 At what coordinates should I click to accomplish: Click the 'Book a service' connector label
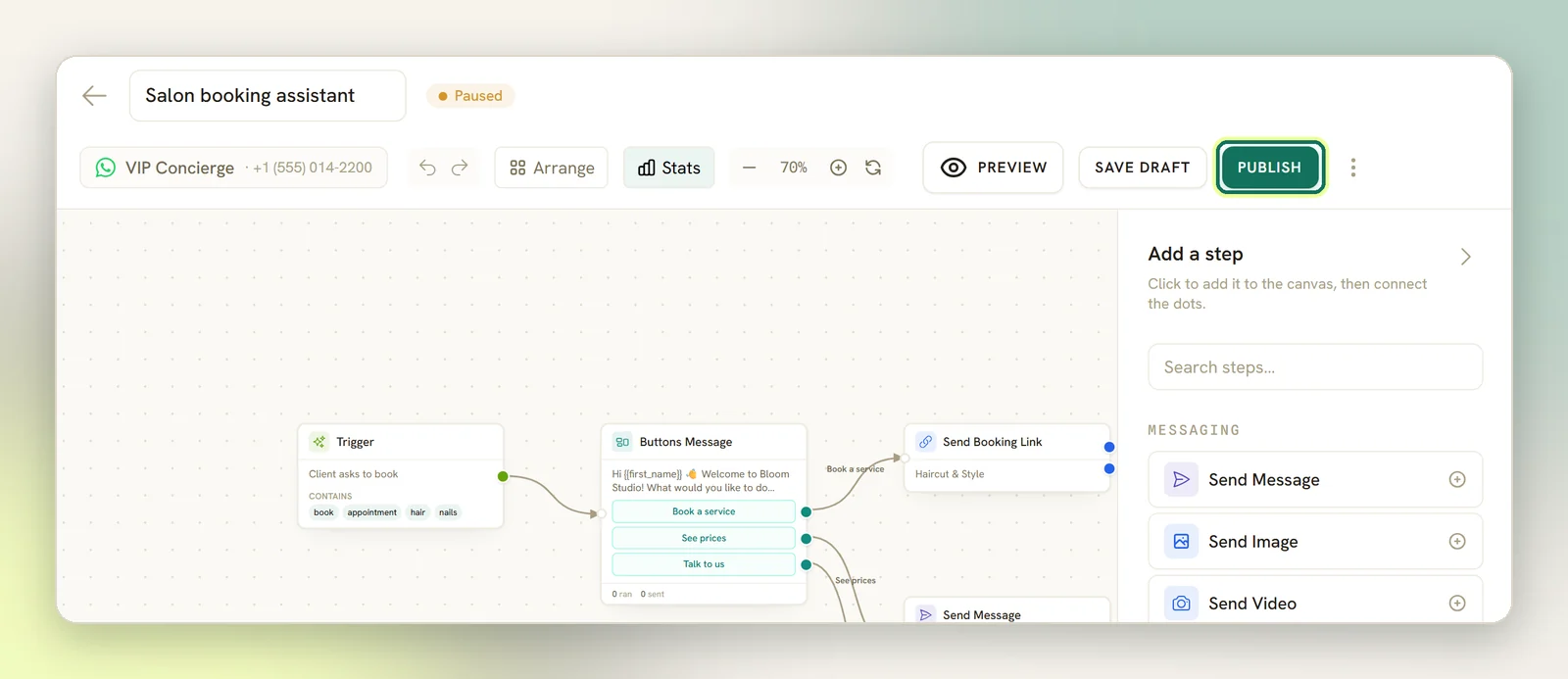point(856,469)
